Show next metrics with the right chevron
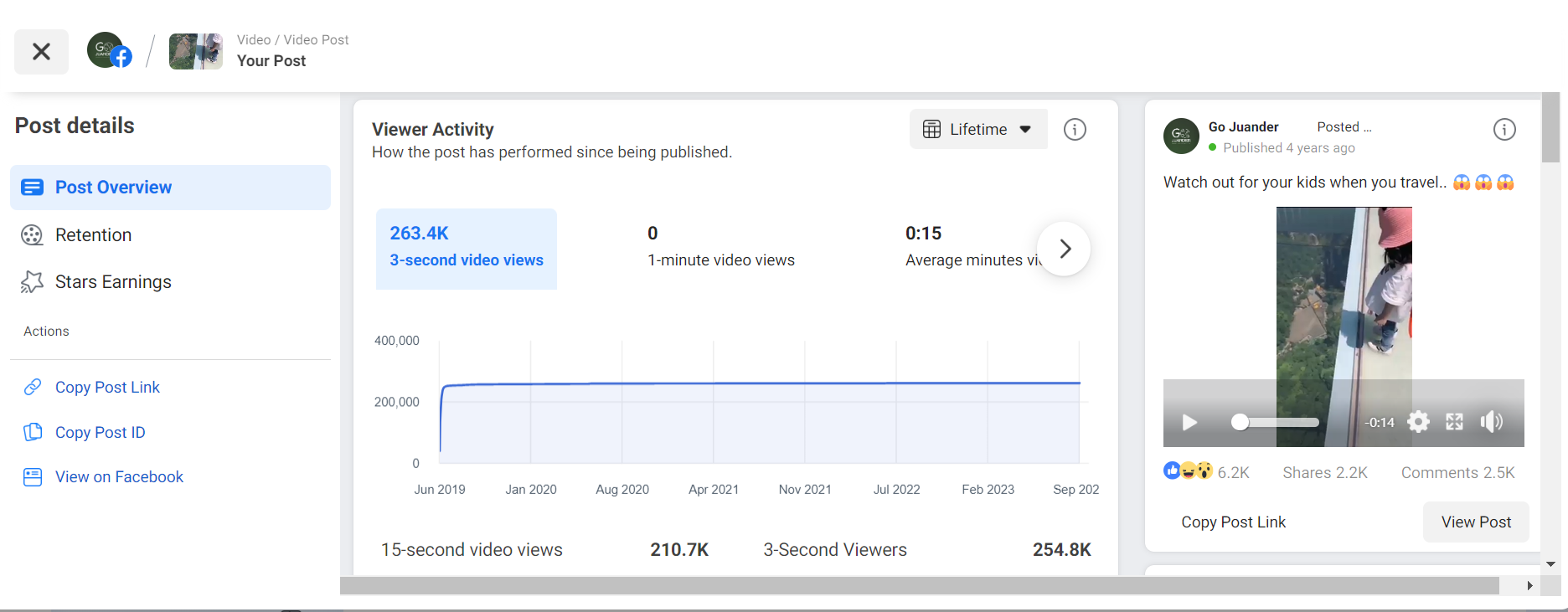The height and width of the screenshot is (612, 1568). pos(1064,249)
